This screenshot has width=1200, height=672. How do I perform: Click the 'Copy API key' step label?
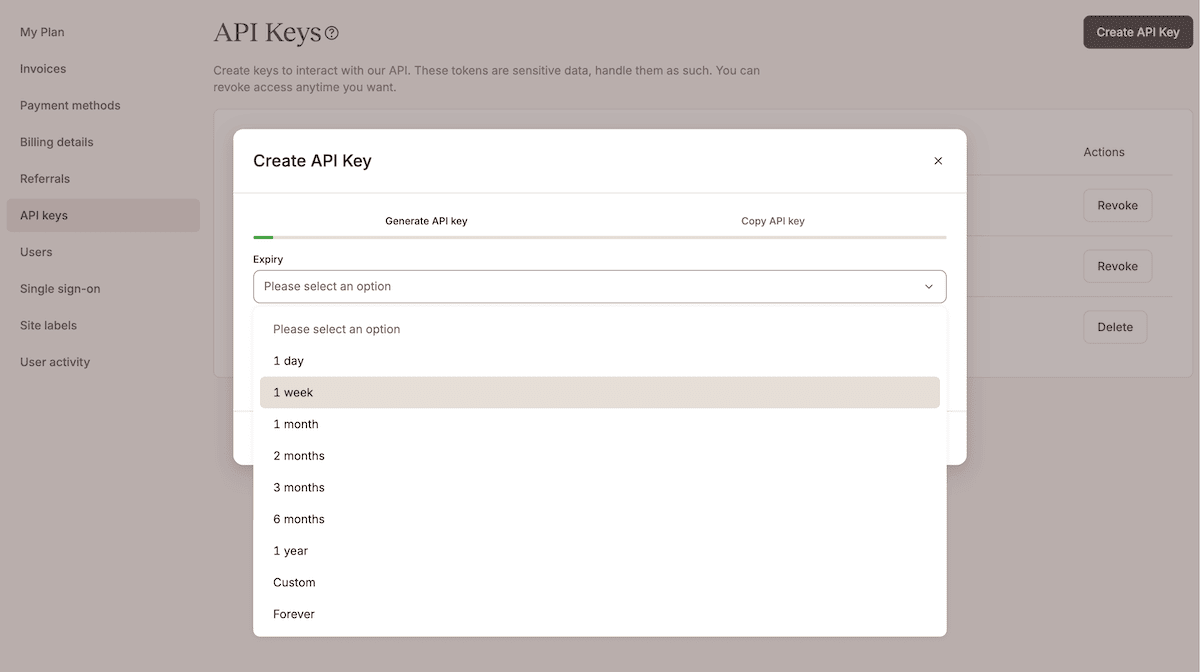click(773, 221)
